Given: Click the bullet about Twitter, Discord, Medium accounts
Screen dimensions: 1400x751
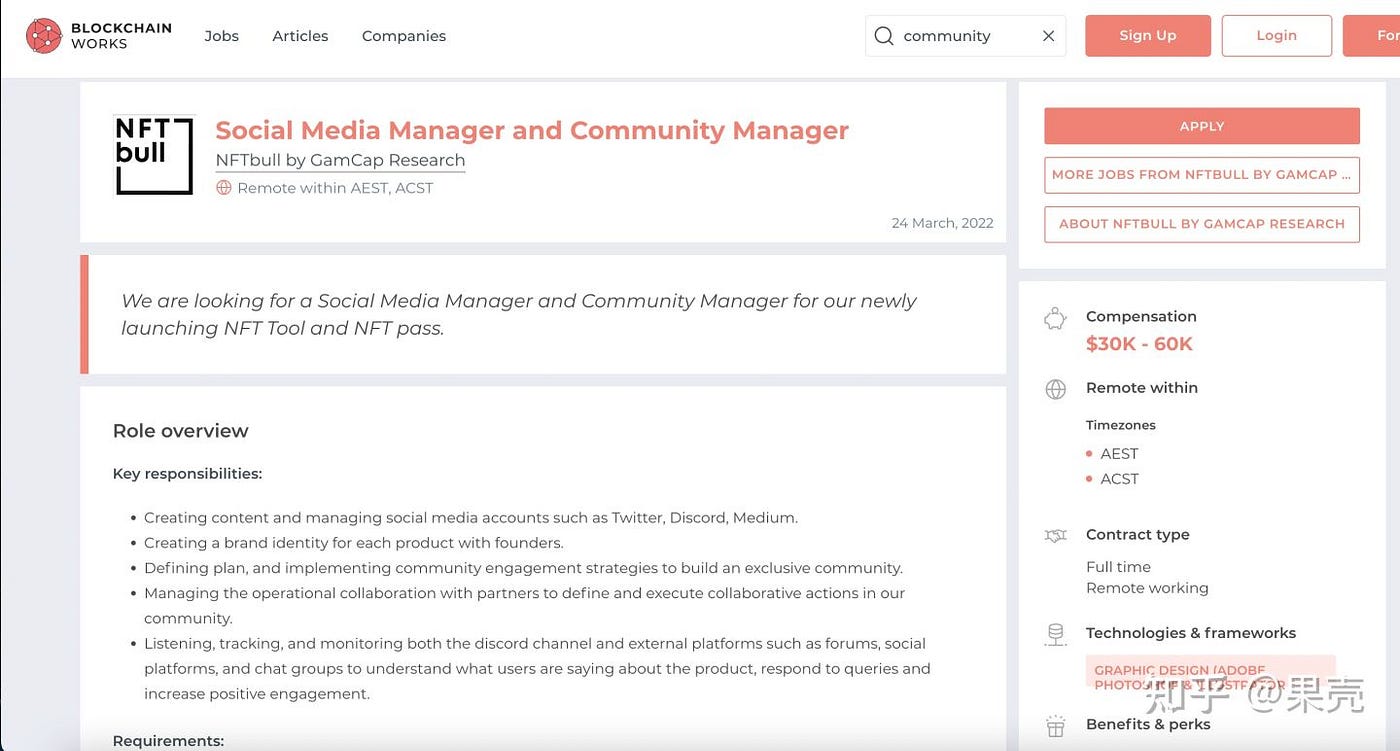Looking at the screenshot, I should 471,518.
